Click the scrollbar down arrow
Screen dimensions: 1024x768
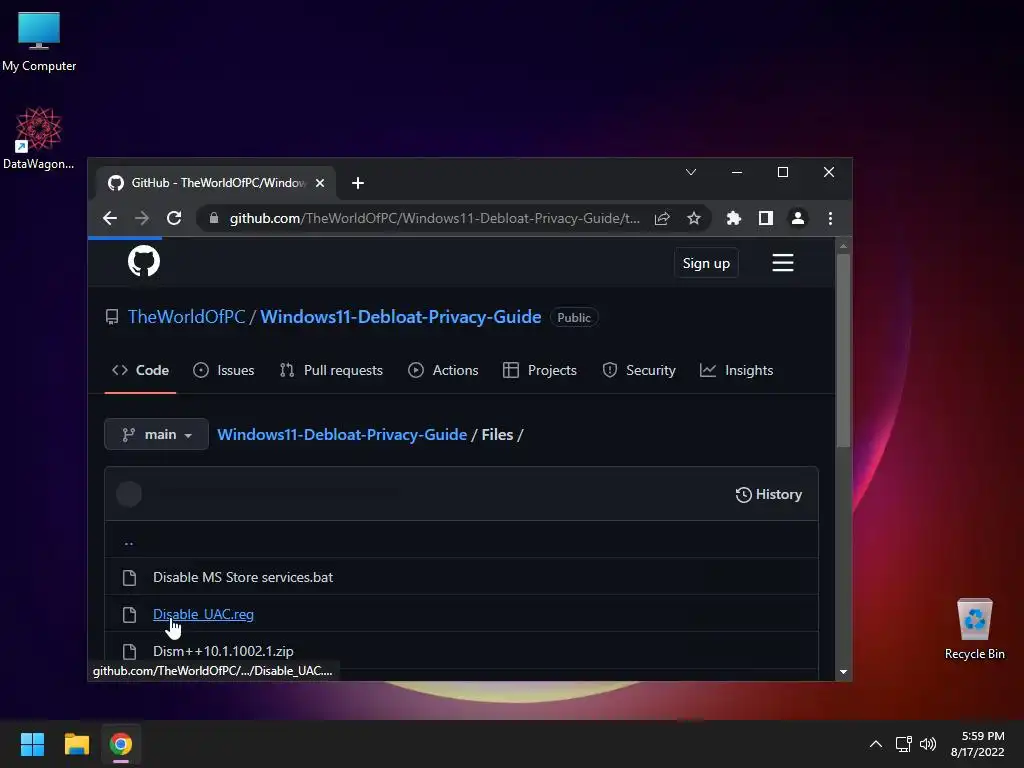843,671
